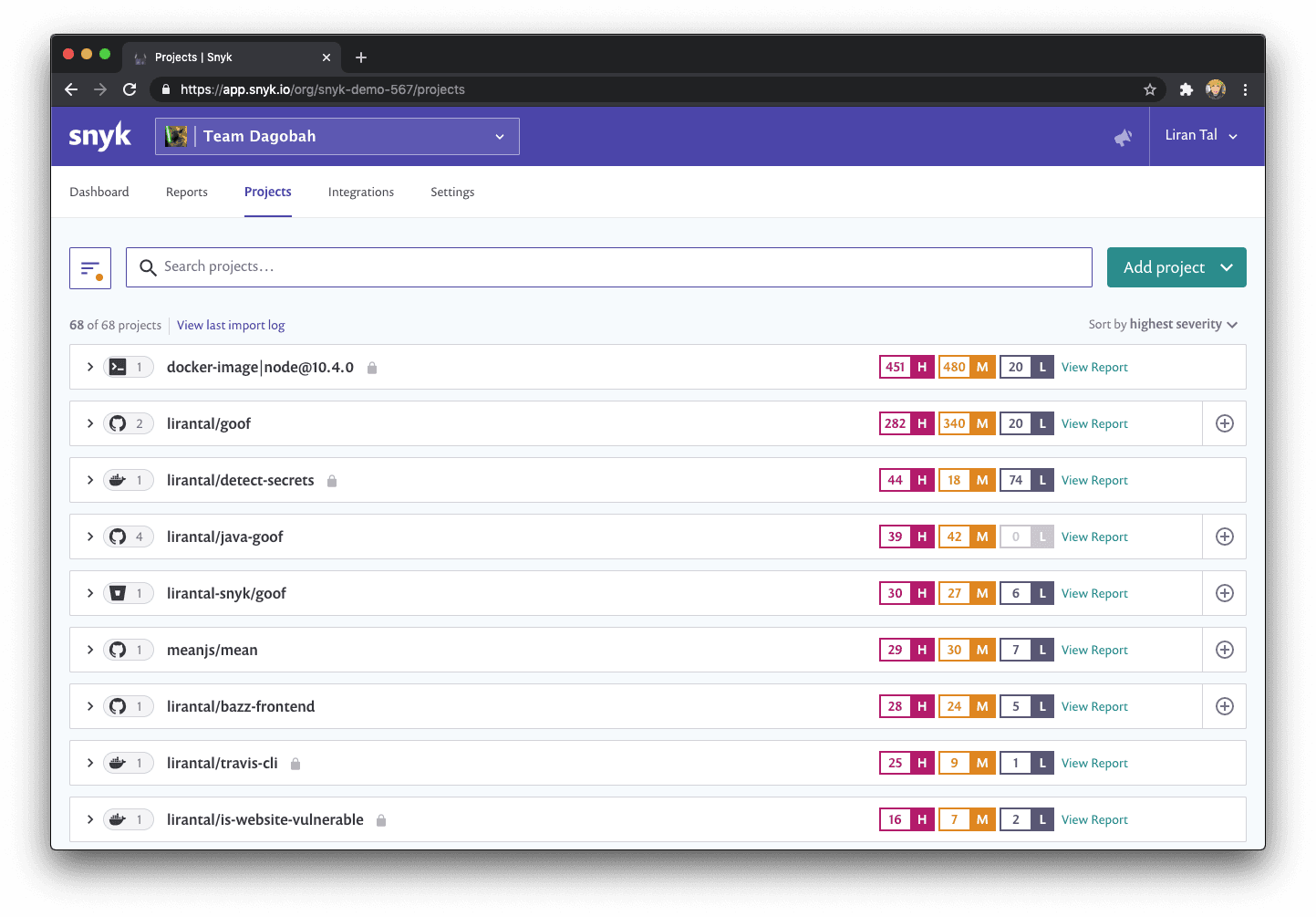Open the Reports tab

(187, 192)
